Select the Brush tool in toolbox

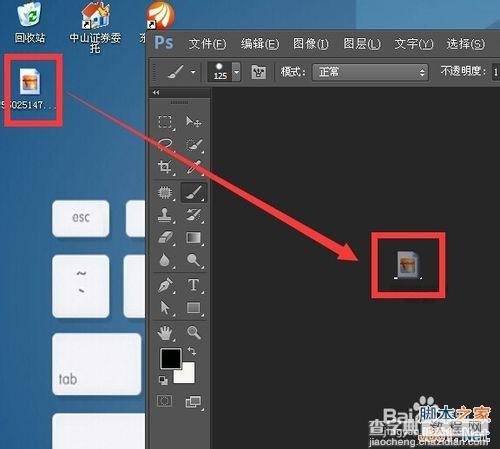click(x=194, y=193)
